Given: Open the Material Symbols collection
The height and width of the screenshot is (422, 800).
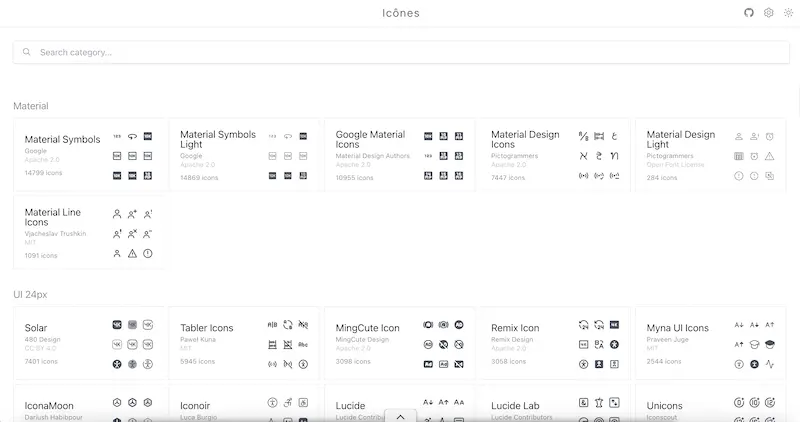Looking at the screenshot, I should [89, 155].
